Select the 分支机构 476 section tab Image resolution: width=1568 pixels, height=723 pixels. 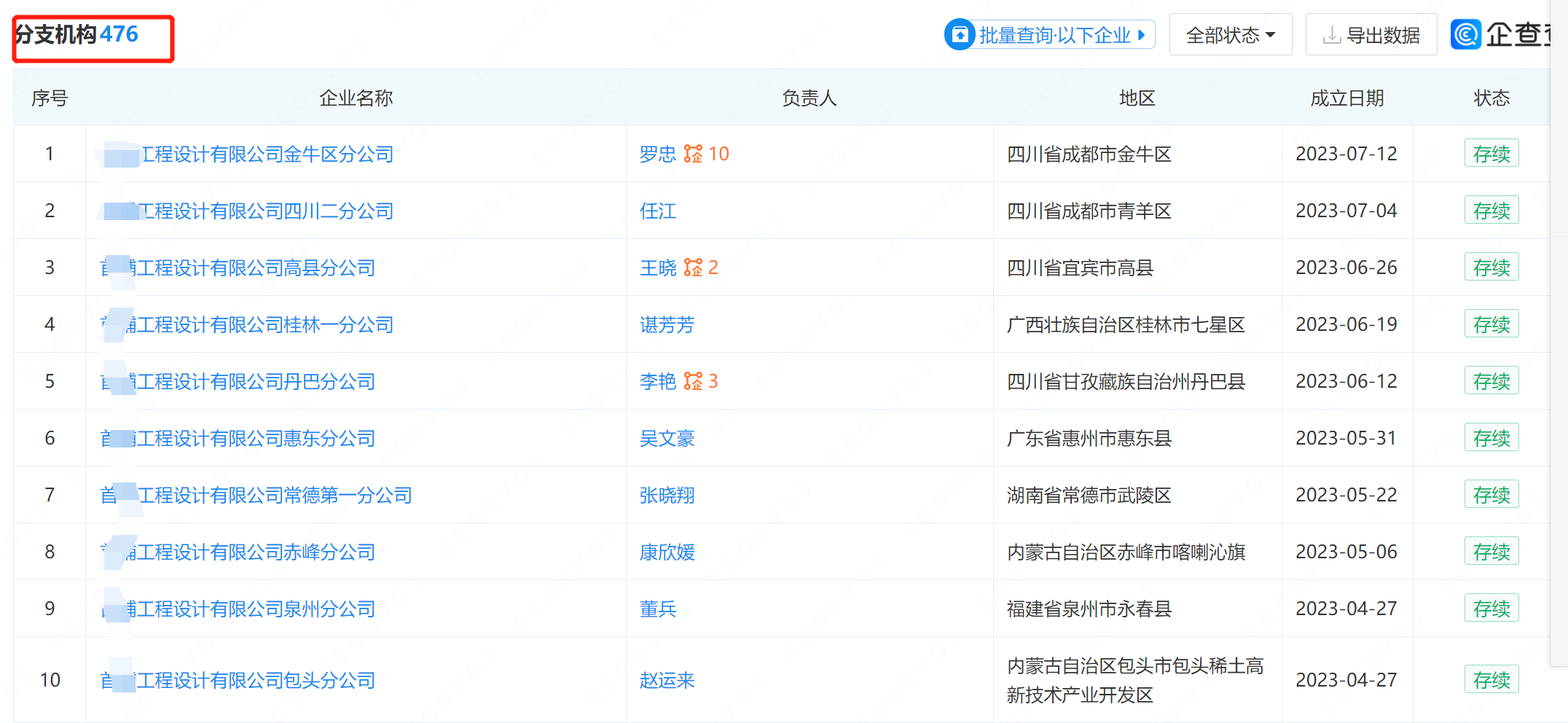(77, 34)
